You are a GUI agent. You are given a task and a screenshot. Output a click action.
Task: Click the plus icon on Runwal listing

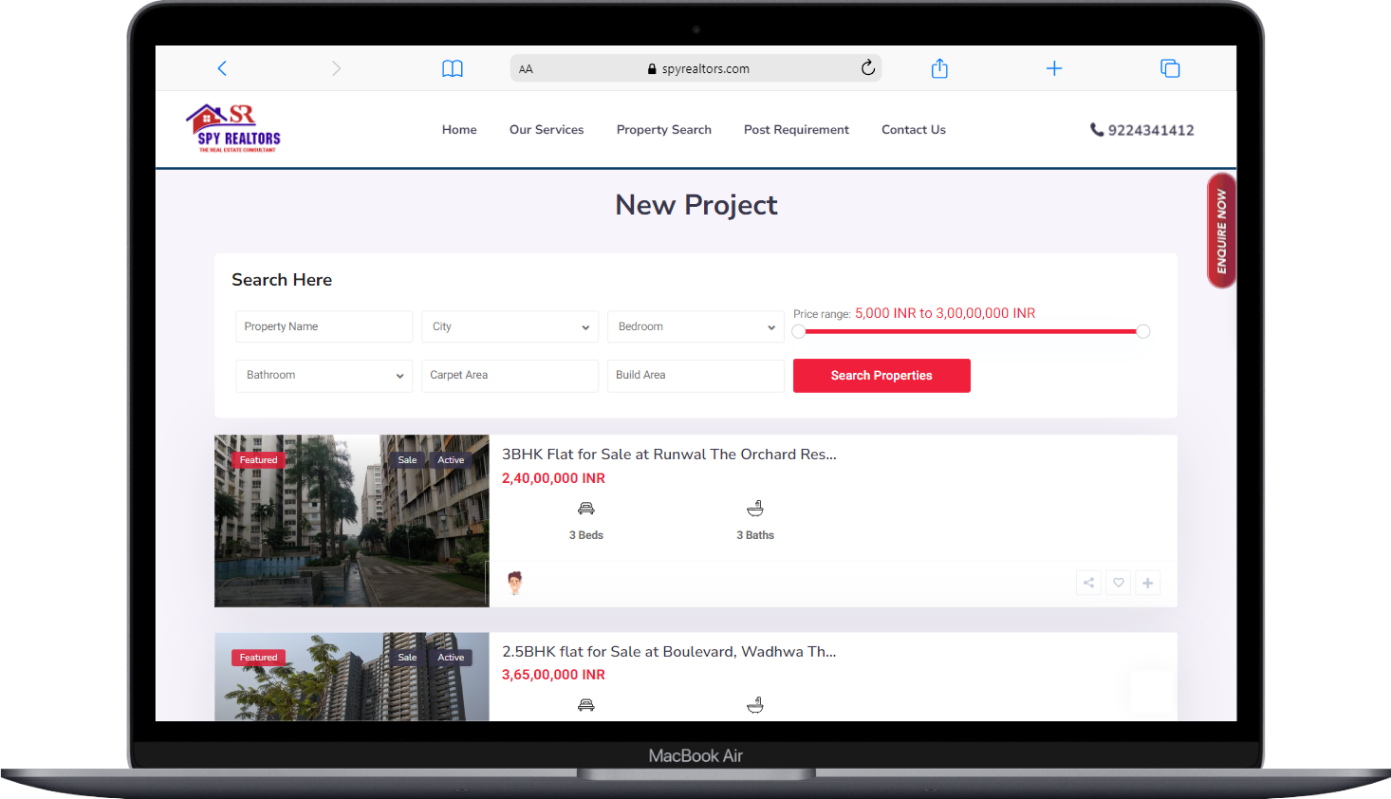pyautogui.click(x=1148, y=583)
